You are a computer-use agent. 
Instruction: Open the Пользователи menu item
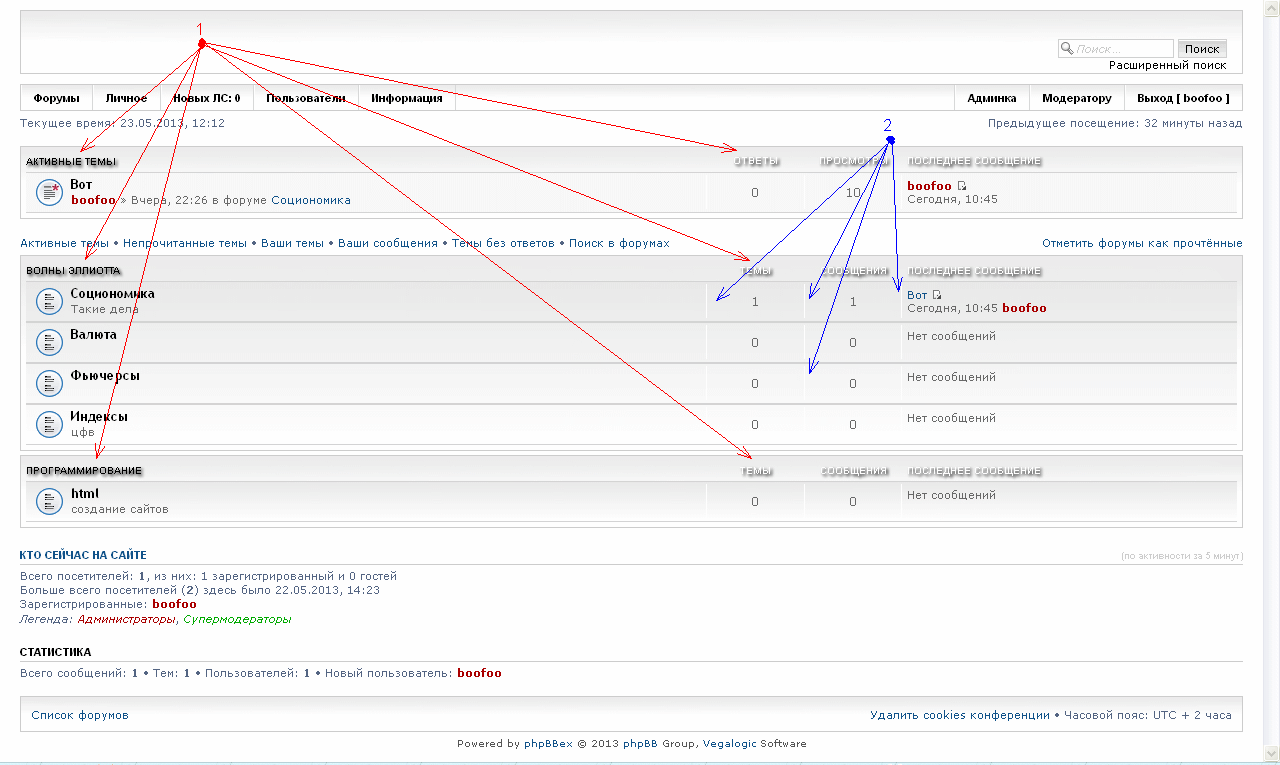[305, 98]
